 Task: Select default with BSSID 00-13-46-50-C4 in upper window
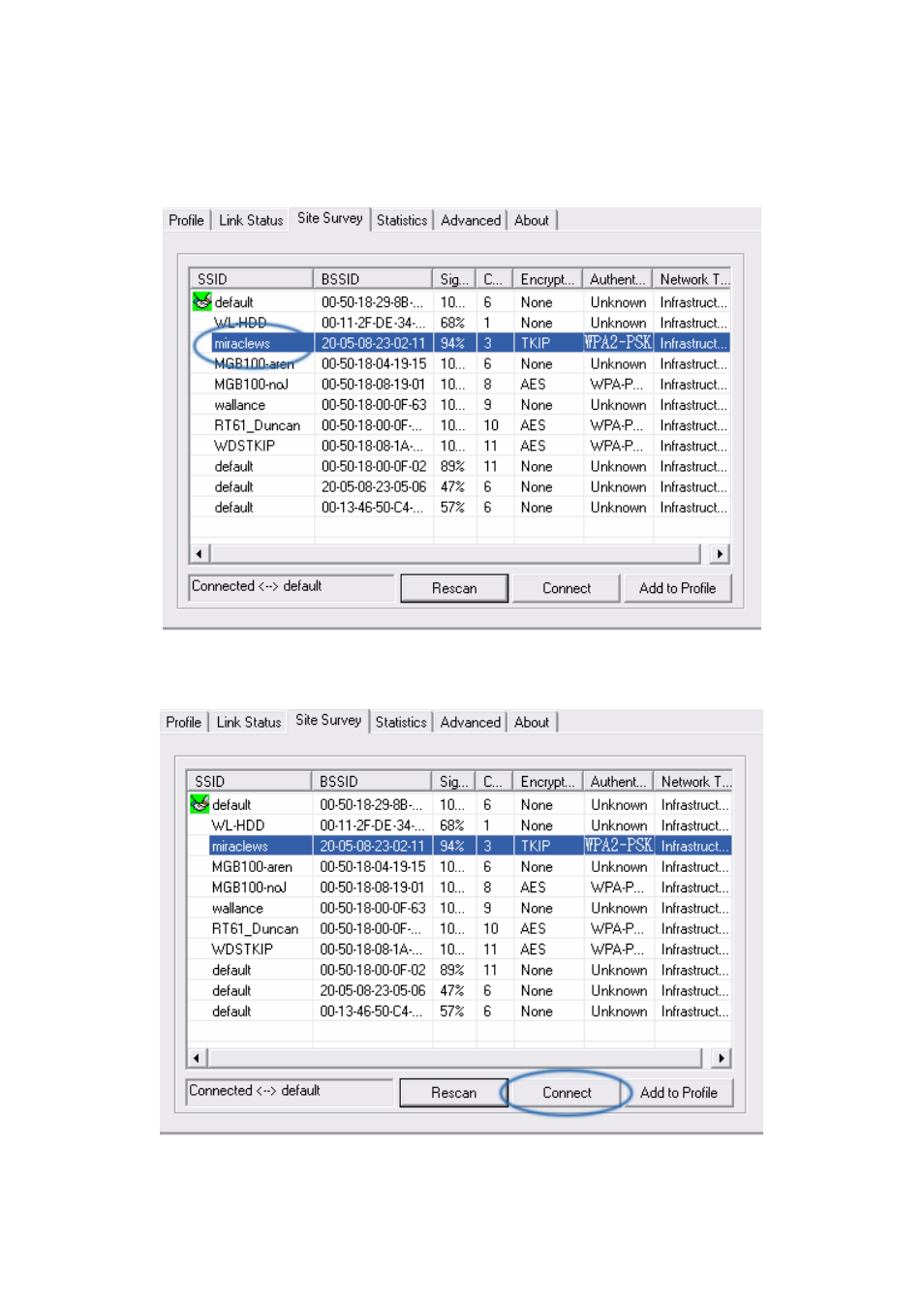click(460, 508)
